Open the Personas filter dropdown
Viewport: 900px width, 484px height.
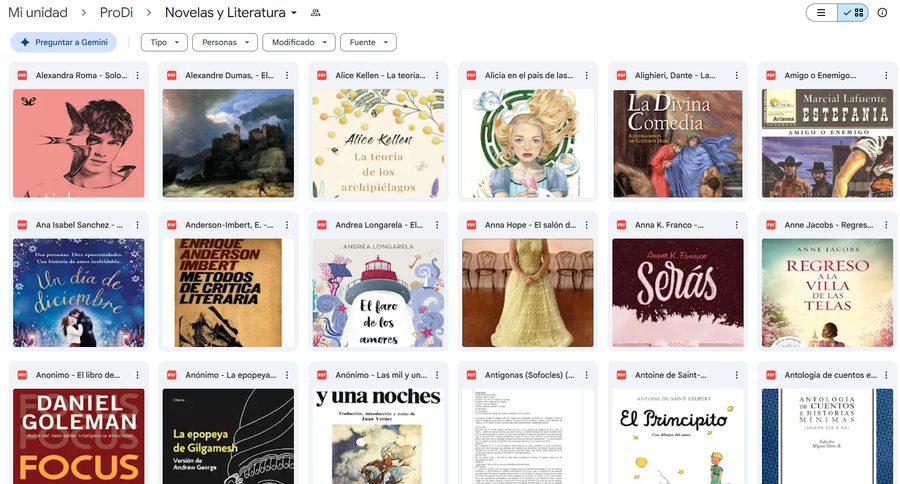click(x=225, y=42)
